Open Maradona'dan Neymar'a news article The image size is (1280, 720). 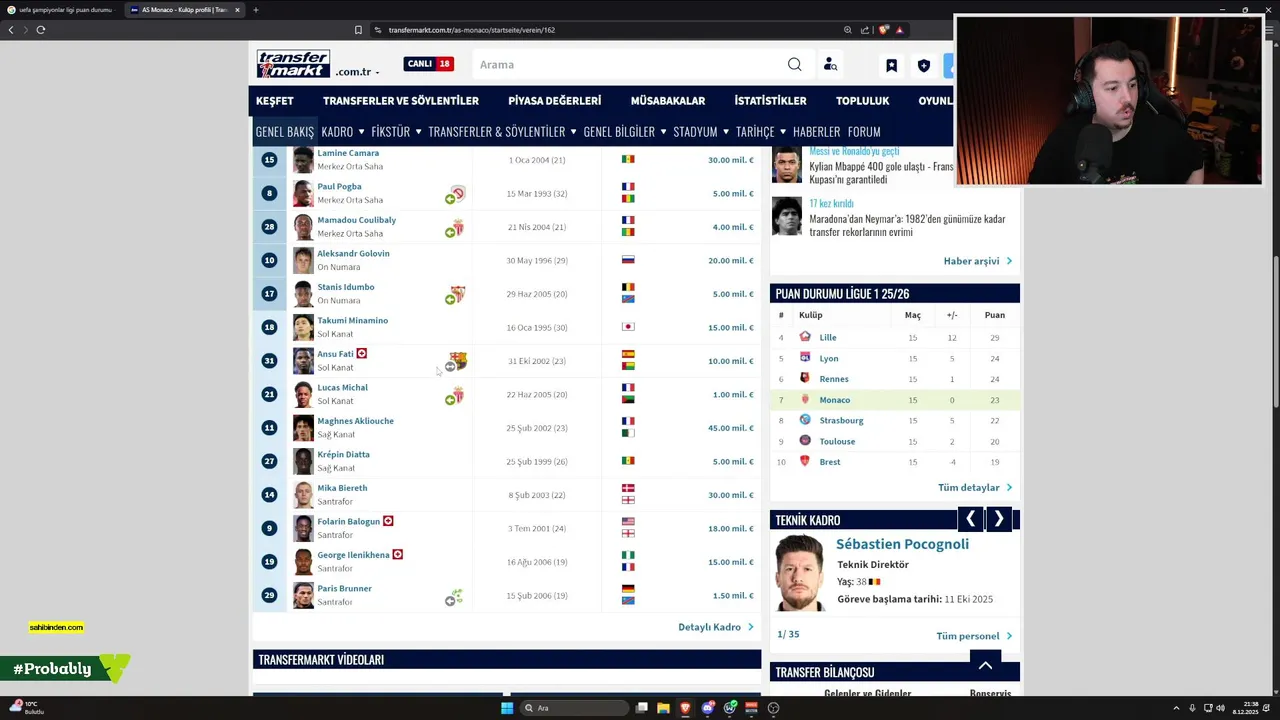[x=907, y=225]
